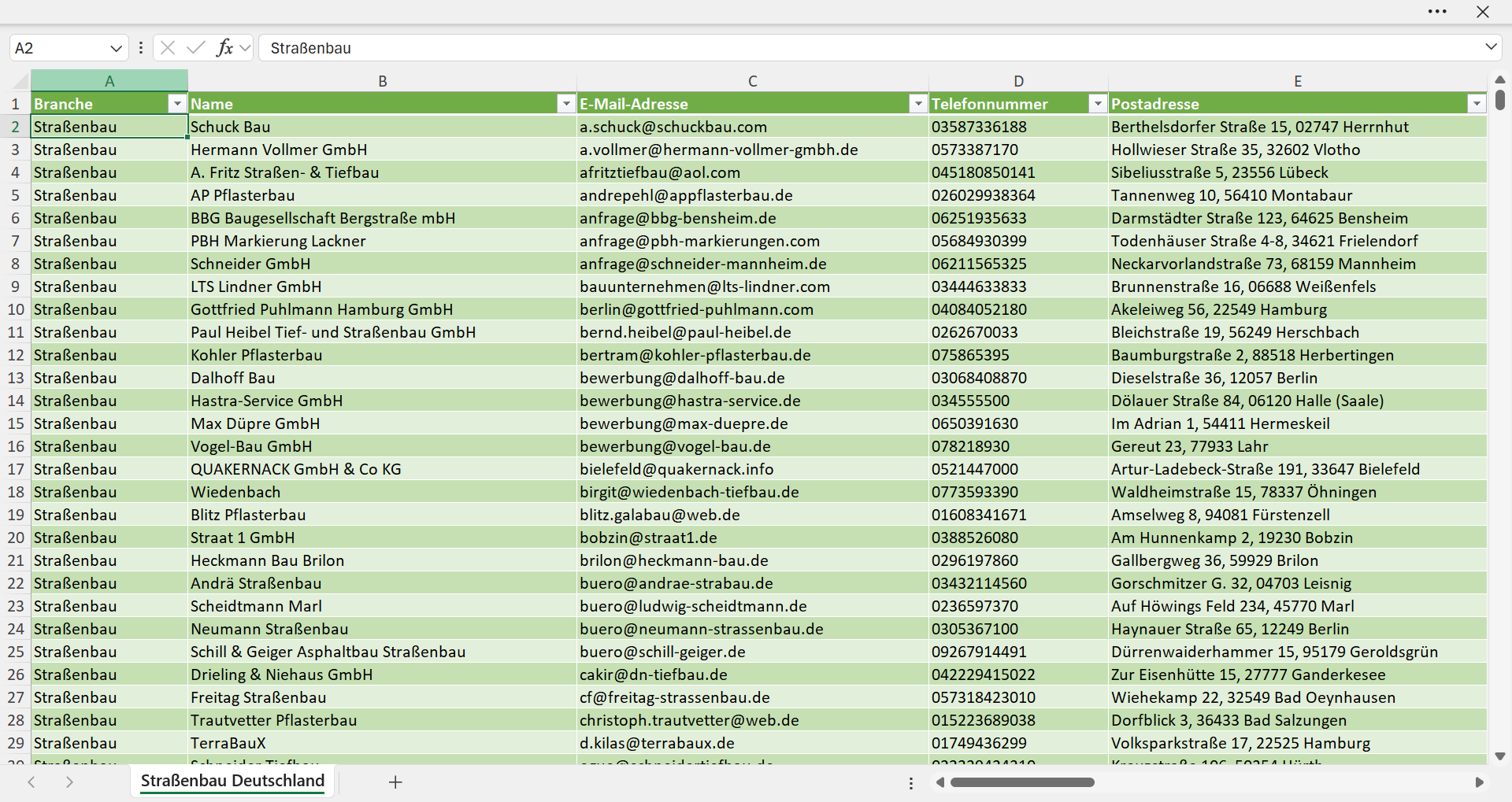Screen dimensions: 1512x802
Task: Select column B header
Action: (x=383, y=81)
